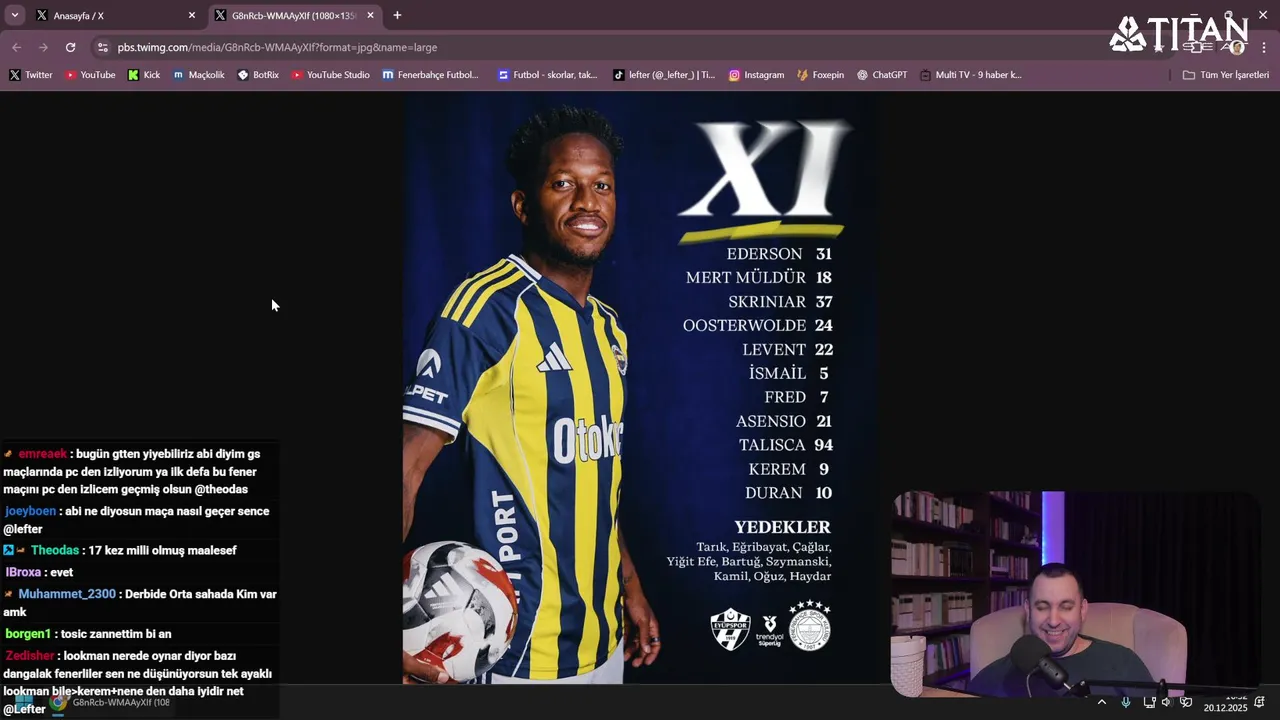Viewport: 1280px width, 720px height.
Task: Click the Fenerbahçe lineup image
Action: [x=641, y=388]
